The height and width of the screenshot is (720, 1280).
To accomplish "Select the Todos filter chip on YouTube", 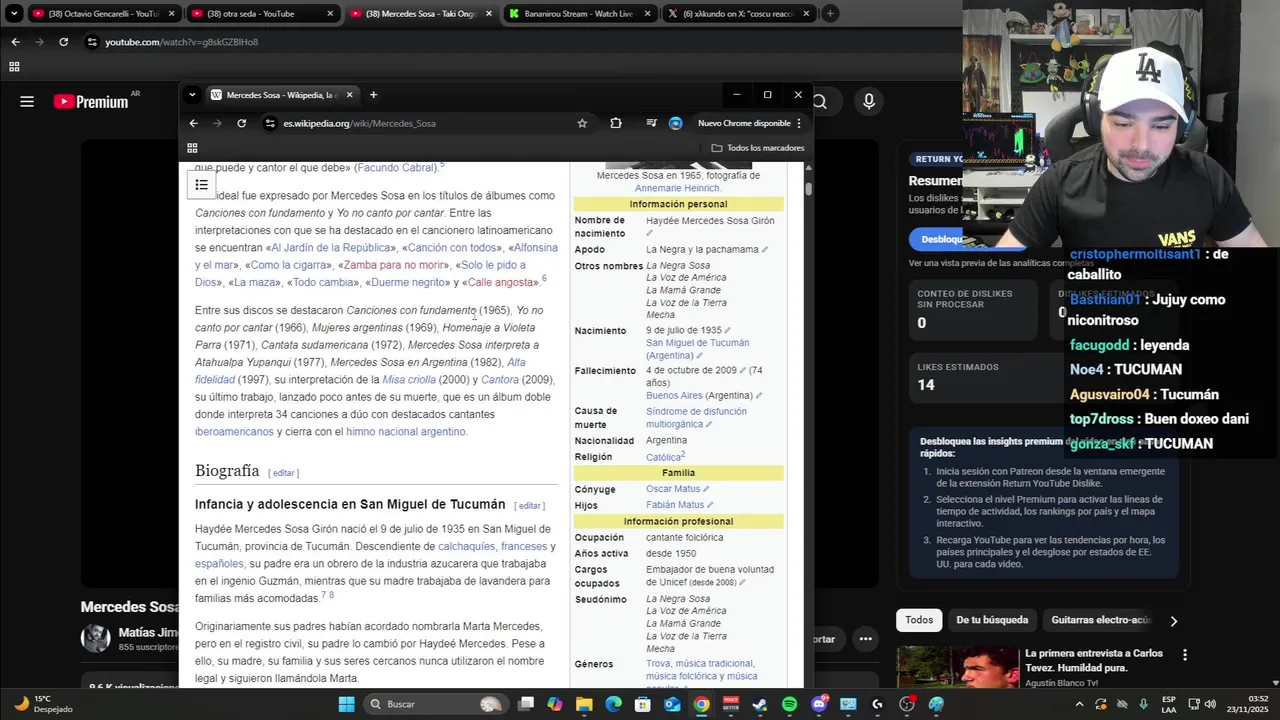I will tap(919, 620).
